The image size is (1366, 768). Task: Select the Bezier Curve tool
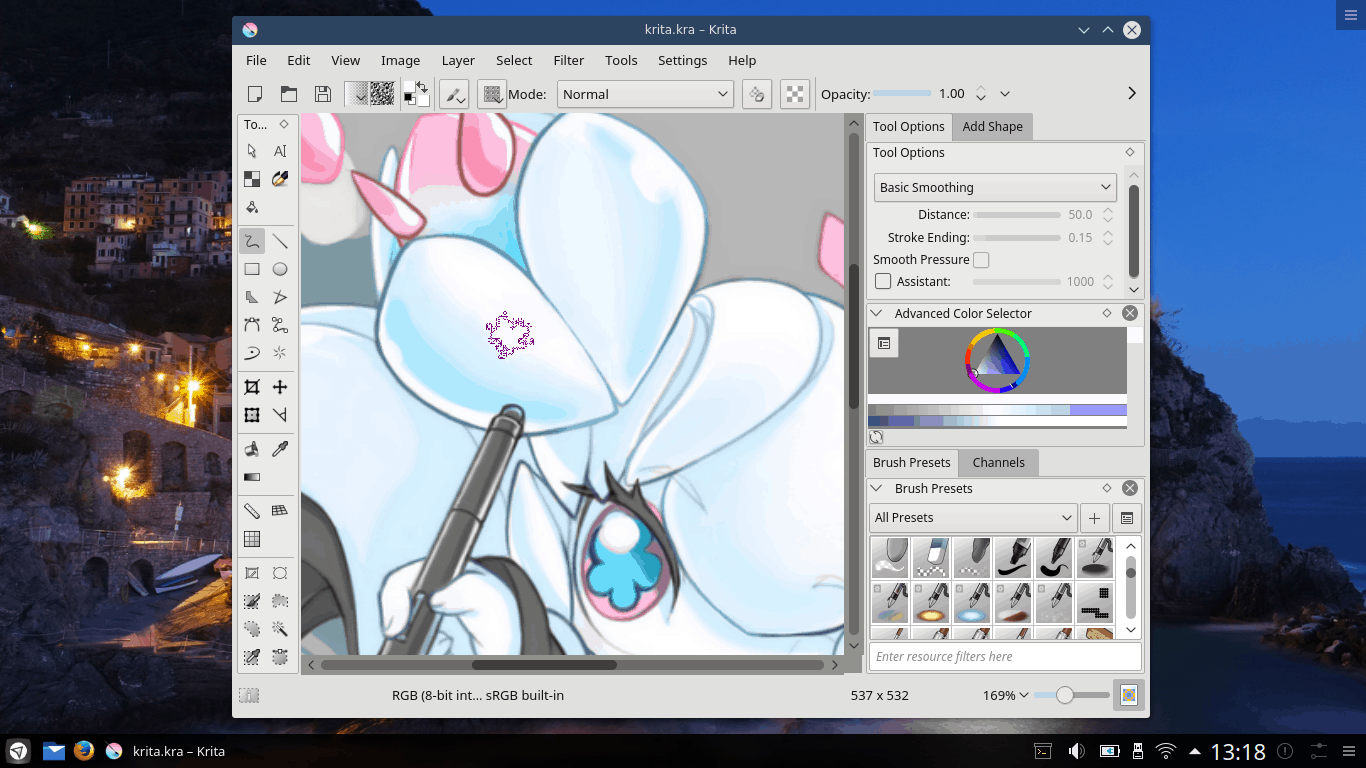pyautogui.click(x=252, y=325)
